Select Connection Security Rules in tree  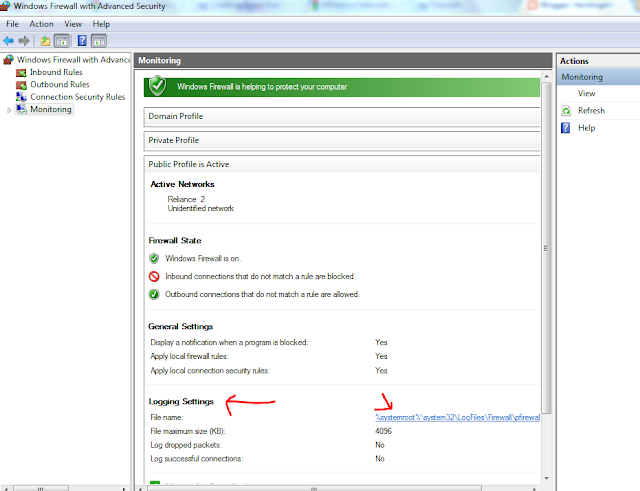tap(78, 97)
